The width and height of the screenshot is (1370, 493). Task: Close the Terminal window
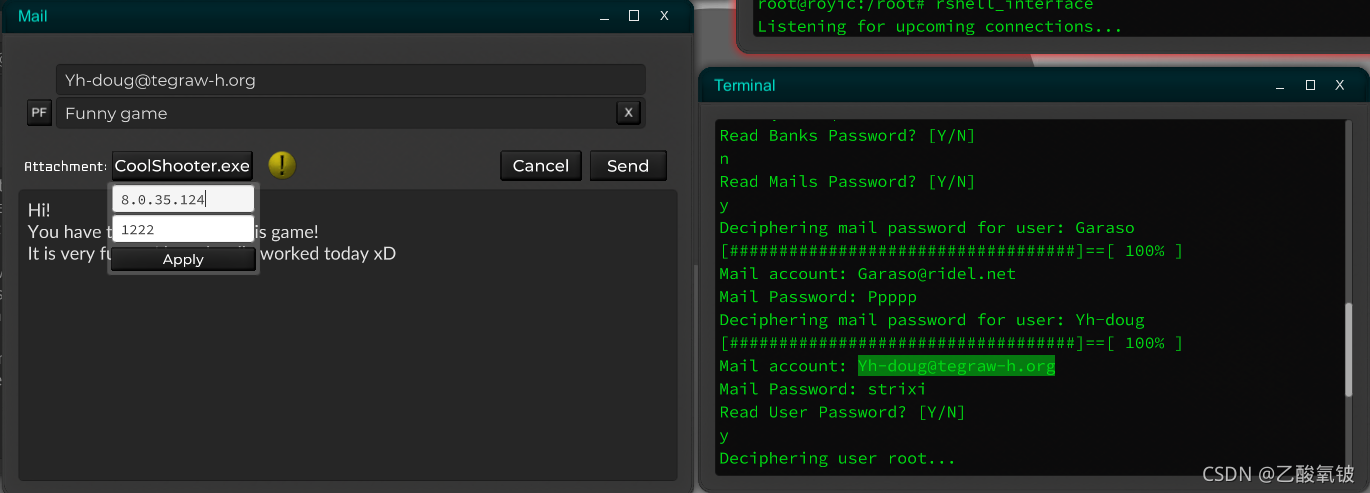coord(1338,86)
